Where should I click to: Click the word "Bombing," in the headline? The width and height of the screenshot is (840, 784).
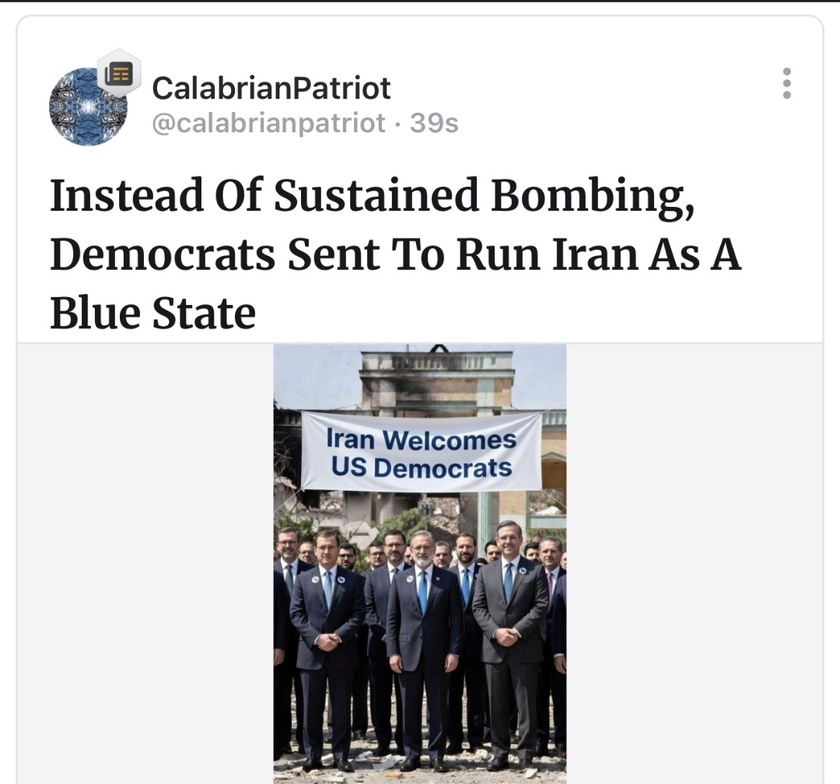594,196
